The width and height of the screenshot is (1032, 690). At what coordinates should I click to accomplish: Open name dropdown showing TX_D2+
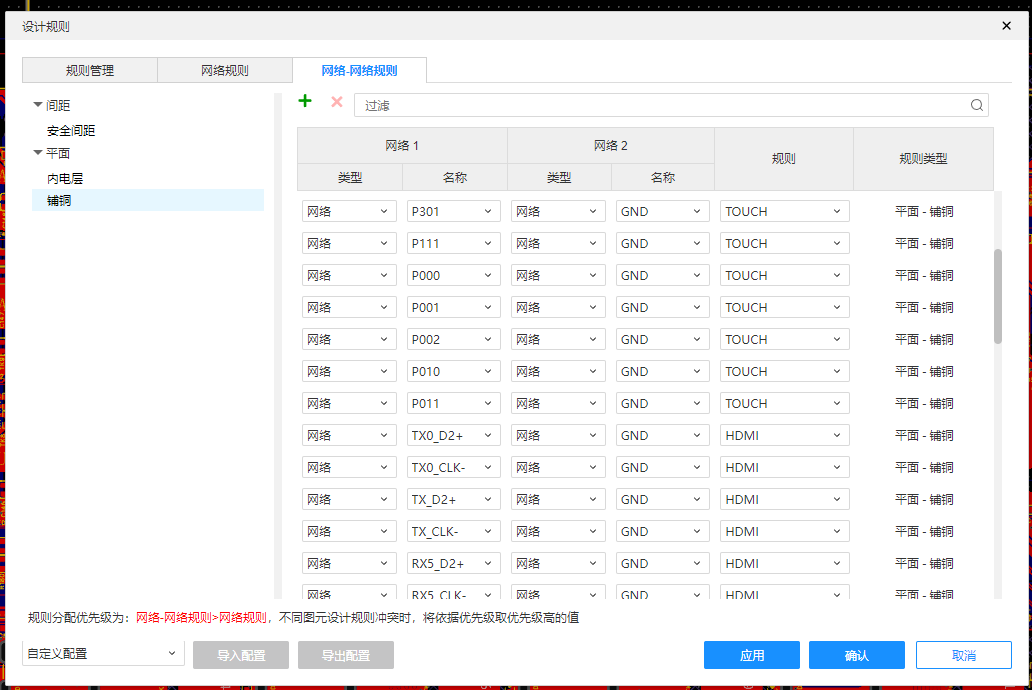(x=453, y=499)
